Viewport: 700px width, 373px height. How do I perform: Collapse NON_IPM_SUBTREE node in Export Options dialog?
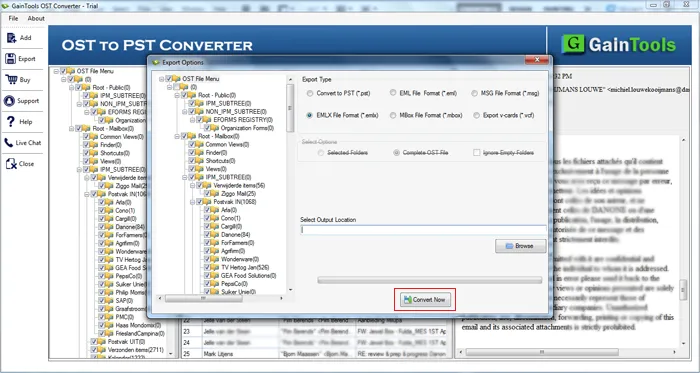[x=185, y=112]
